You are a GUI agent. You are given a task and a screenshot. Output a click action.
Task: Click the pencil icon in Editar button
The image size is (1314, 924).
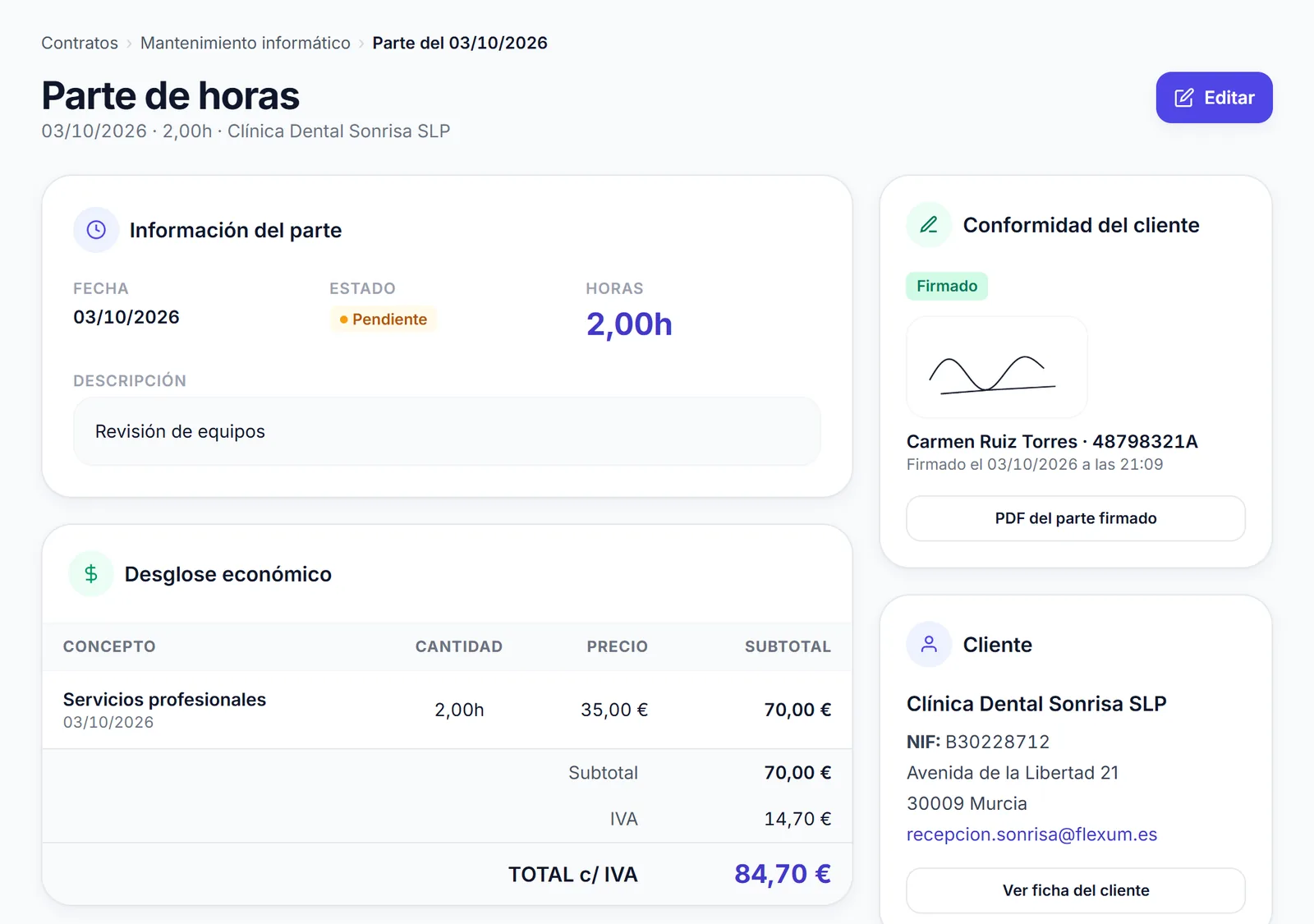point(1183,98)
